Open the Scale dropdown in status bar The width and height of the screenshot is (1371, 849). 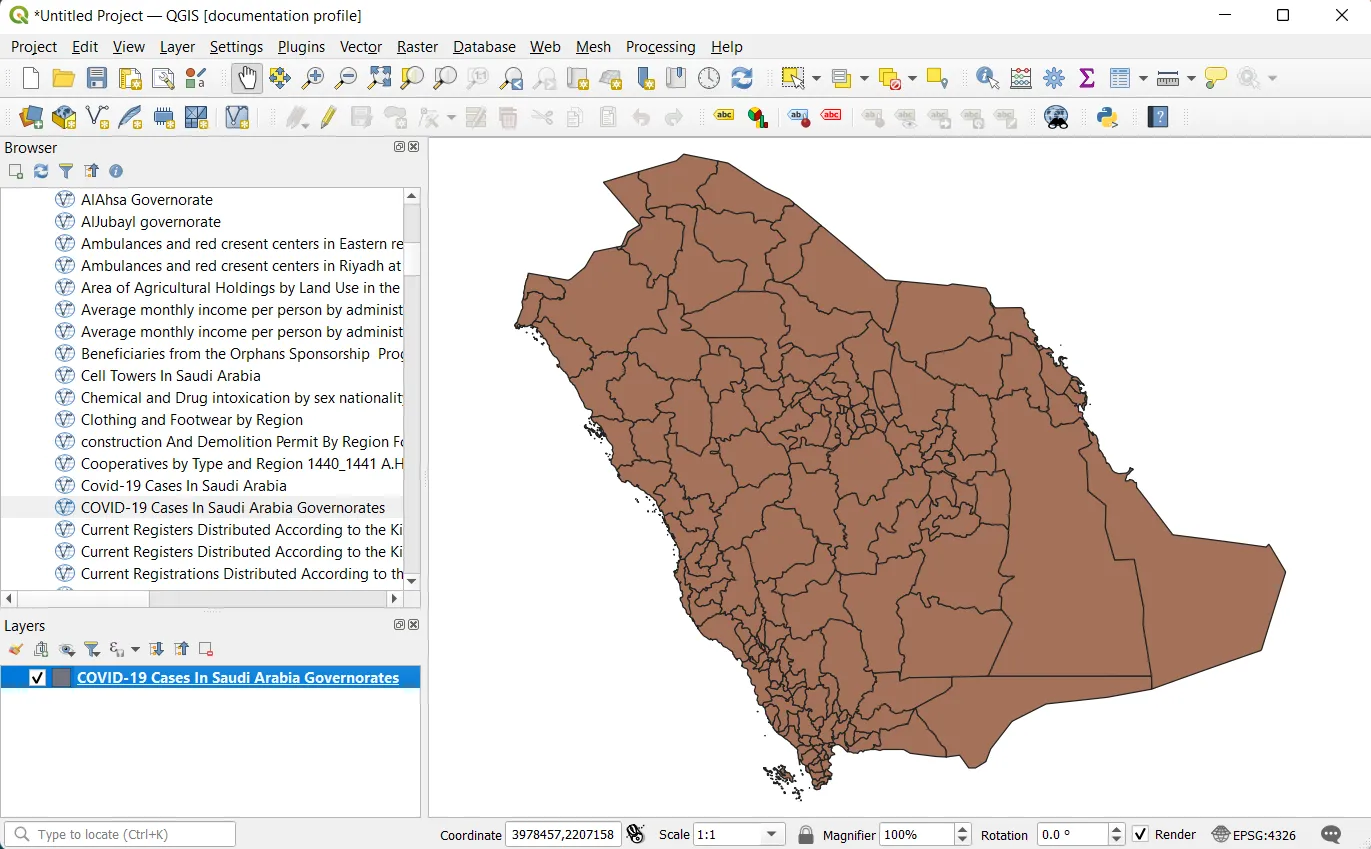coord(771,834)
